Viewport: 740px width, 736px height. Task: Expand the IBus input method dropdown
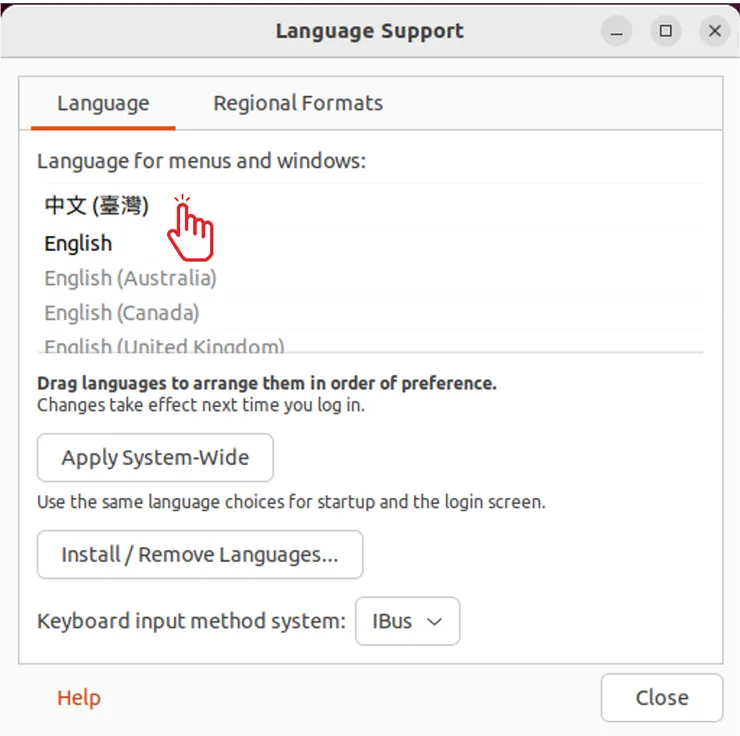[407, 621]
